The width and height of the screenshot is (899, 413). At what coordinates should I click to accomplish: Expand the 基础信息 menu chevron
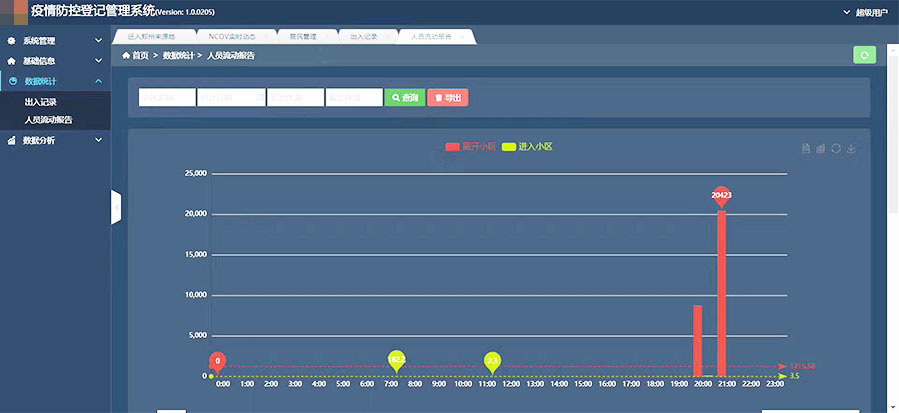pos(98,61)
